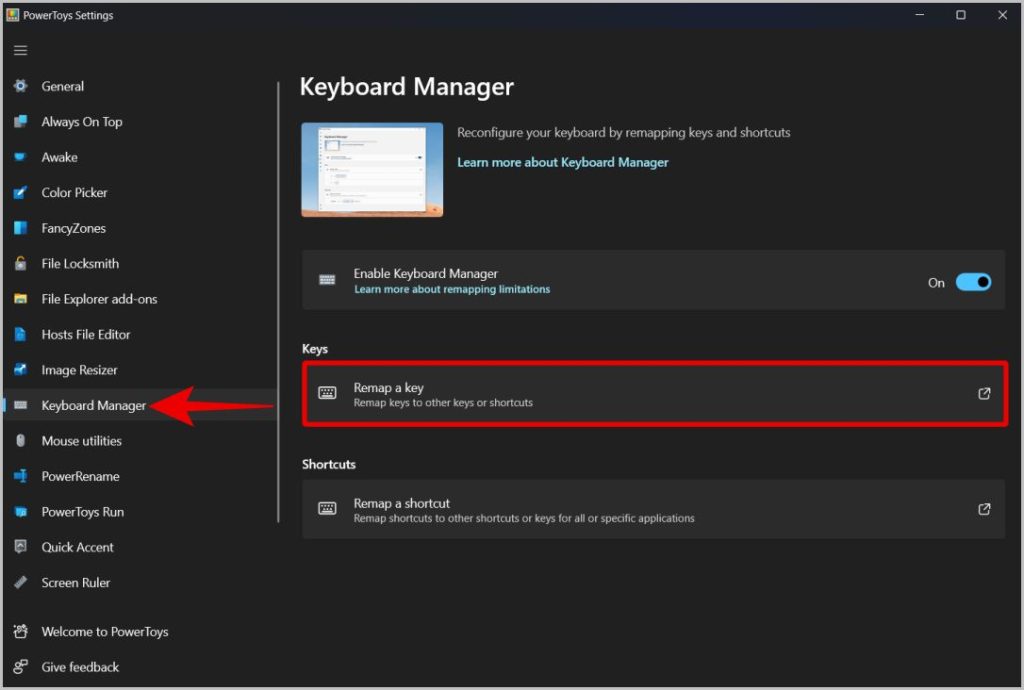The width and height of the screenshot is (1024, 690).
Task: Click the Keyboard Manager sidebar icon
Action: (20, 405)
